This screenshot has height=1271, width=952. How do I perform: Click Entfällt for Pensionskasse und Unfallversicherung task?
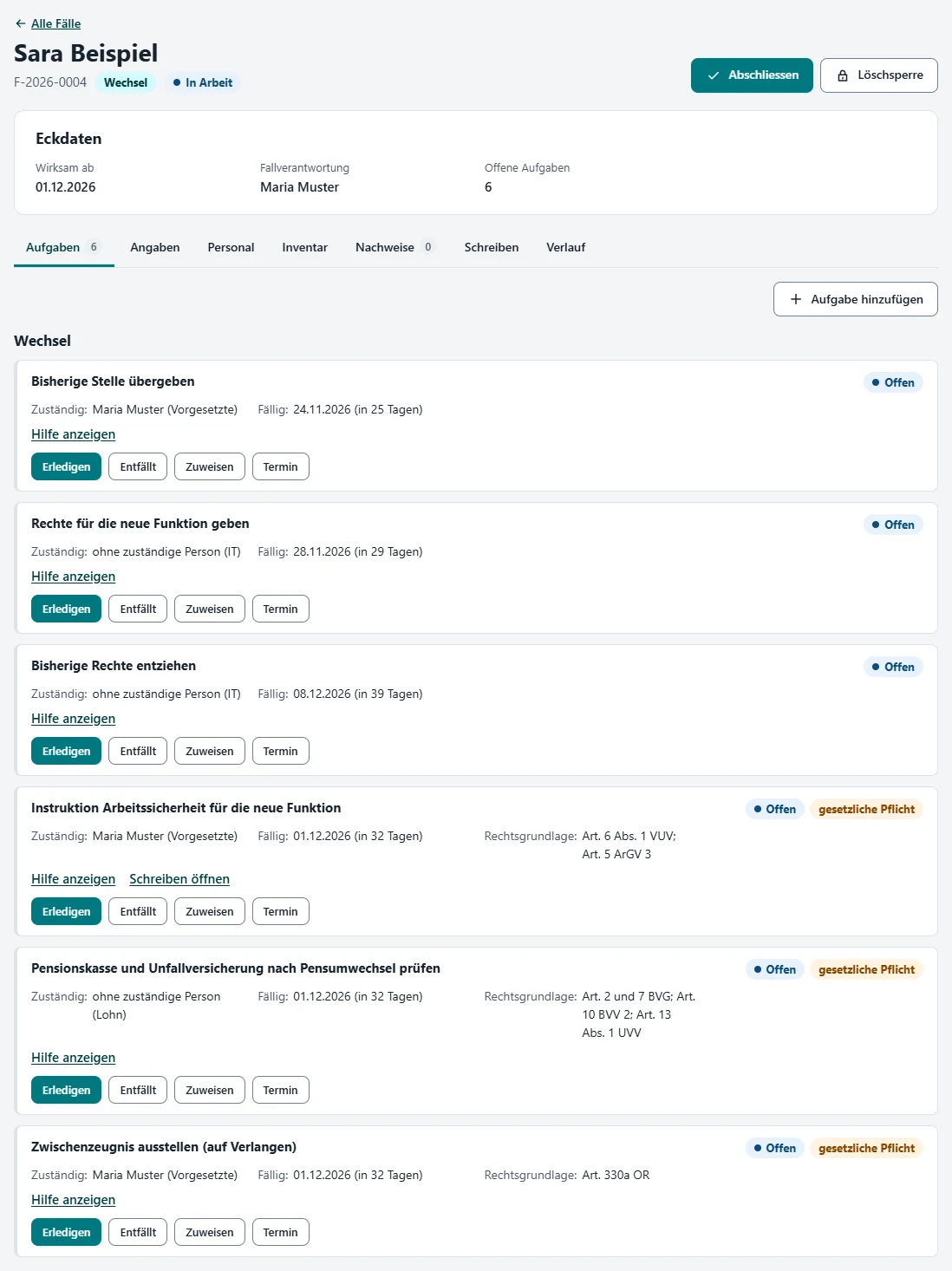[x=138, y=1090]
